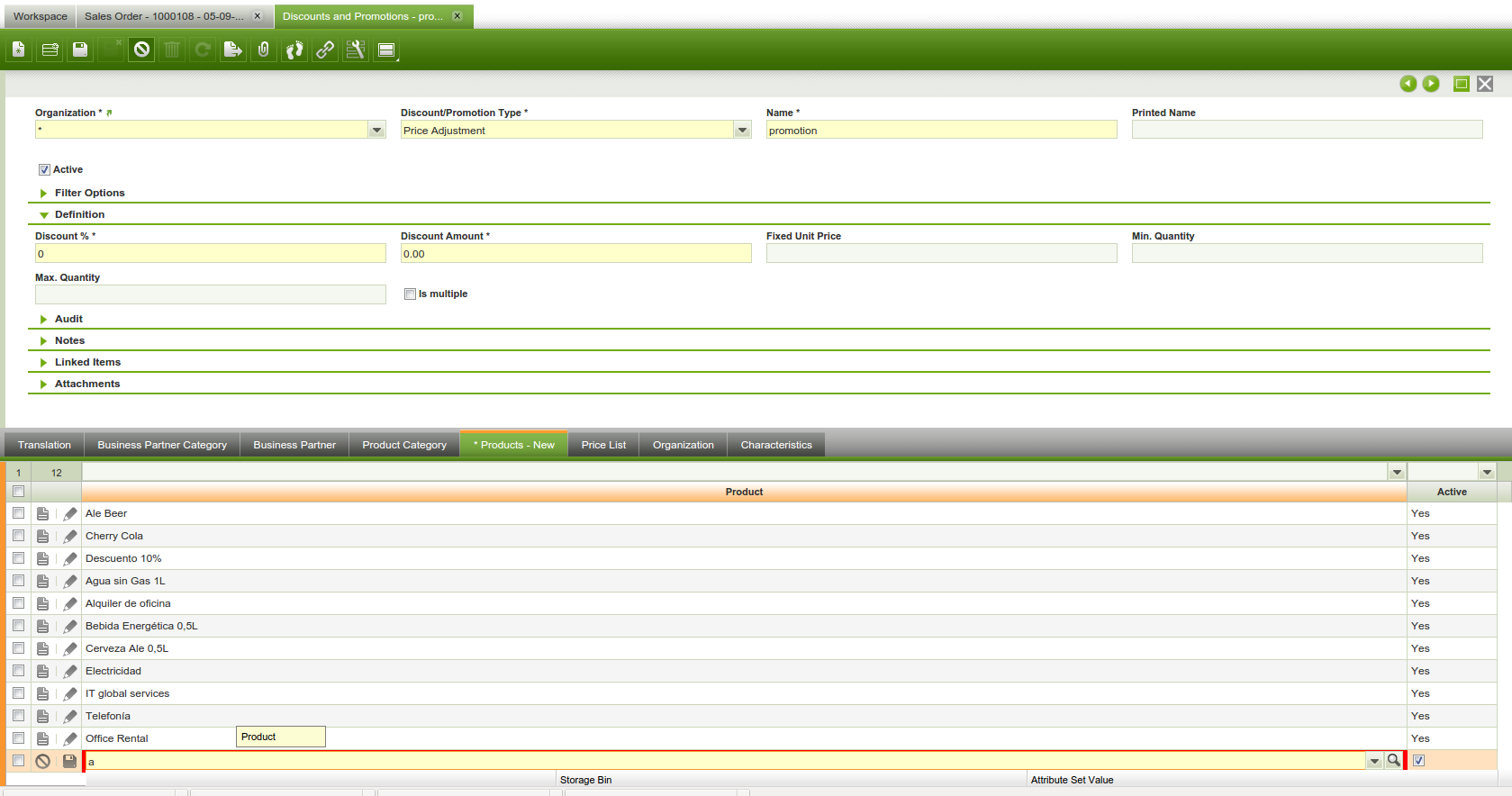Open attachments with the paperclip icon
This screenshot has width=1512, height=796.
point(263,50)
